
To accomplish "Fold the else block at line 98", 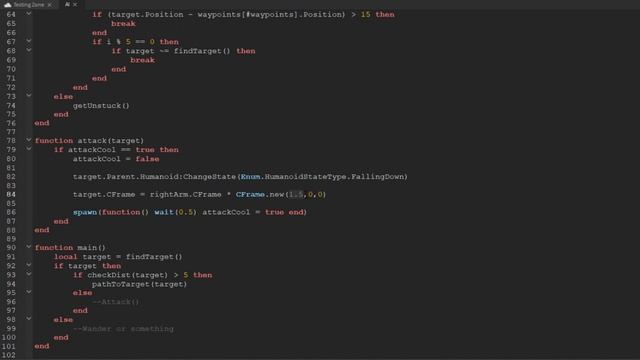I will [x=29, y=319].
